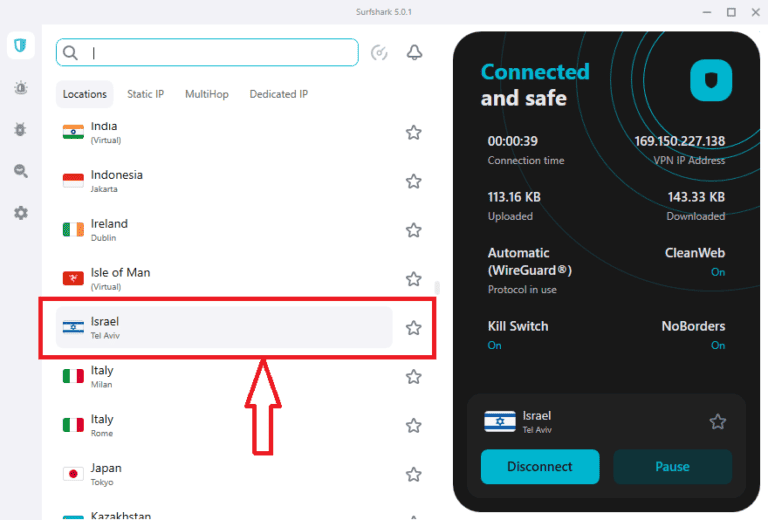Switch to the Locations tab
This screenshot has width=768, height=520.
coord(84,94)
